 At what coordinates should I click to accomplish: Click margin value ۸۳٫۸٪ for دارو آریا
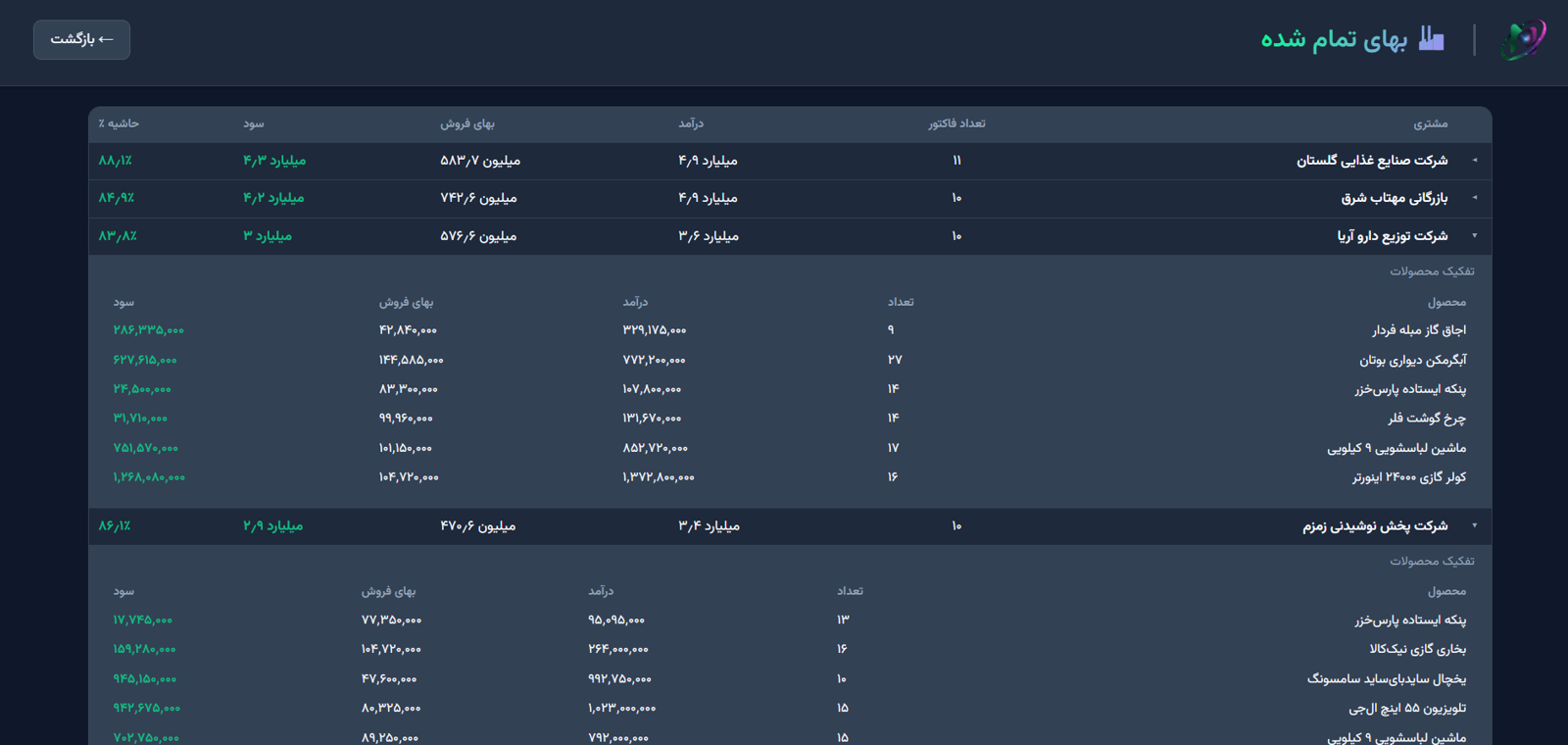118,236
